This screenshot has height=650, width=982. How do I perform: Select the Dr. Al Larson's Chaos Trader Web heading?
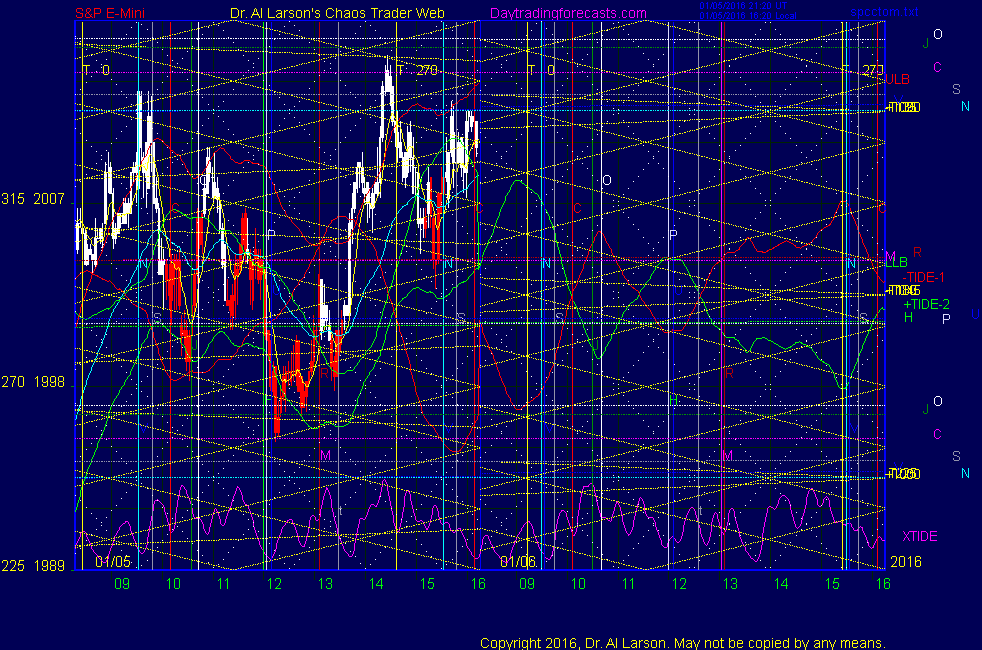(337, 13)
